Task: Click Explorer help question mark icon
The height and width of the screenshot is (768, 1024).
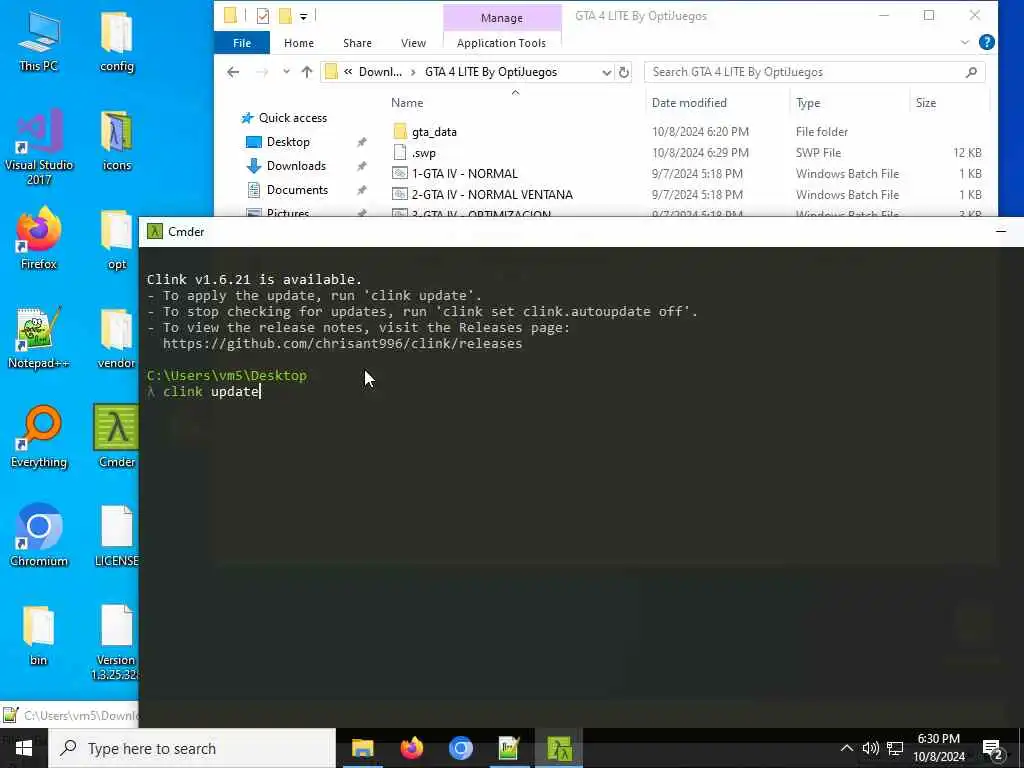Action: pos(987,42)
